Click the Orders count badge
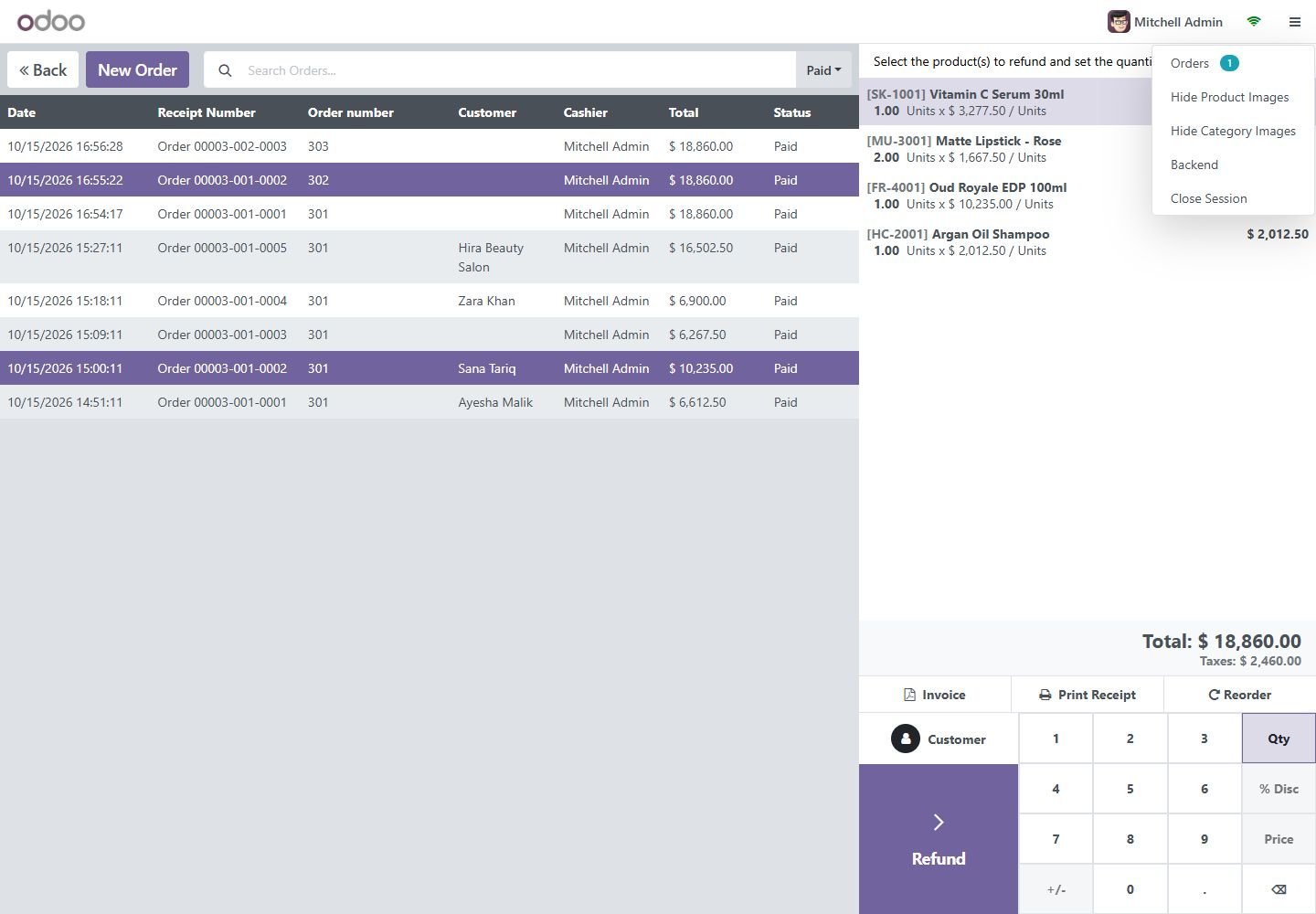Image resolution: width=1316 pixels, height=914 pixels. [x=1229, y=63]
